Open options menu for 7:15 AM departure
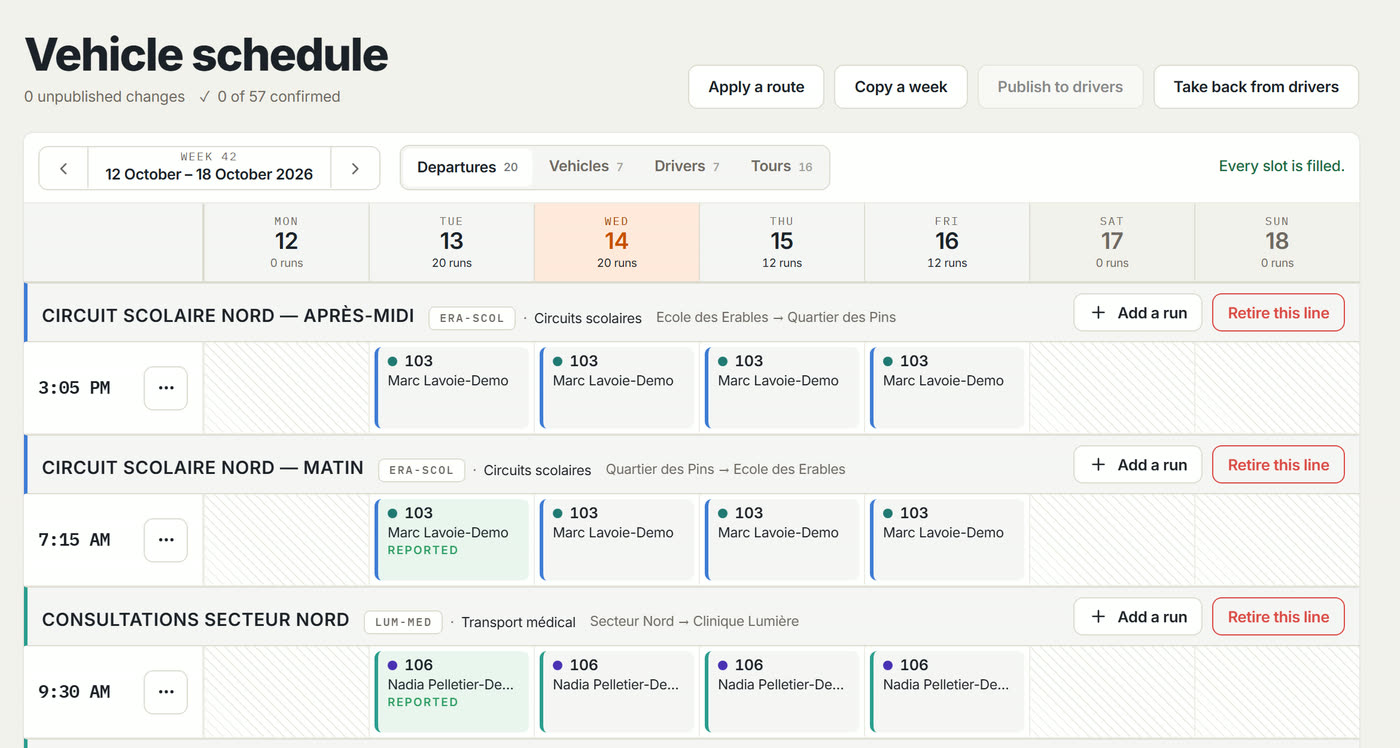The height and width of the screenshot is (748, 1400). [166, 540]
